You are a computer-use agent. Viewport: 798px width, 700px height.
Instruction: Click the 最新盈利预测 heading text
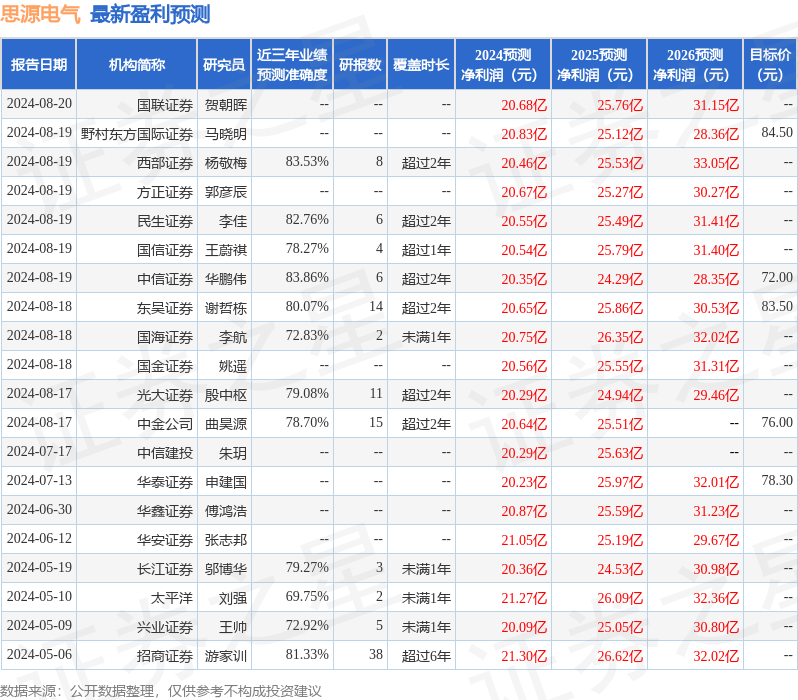coord(150,14)
